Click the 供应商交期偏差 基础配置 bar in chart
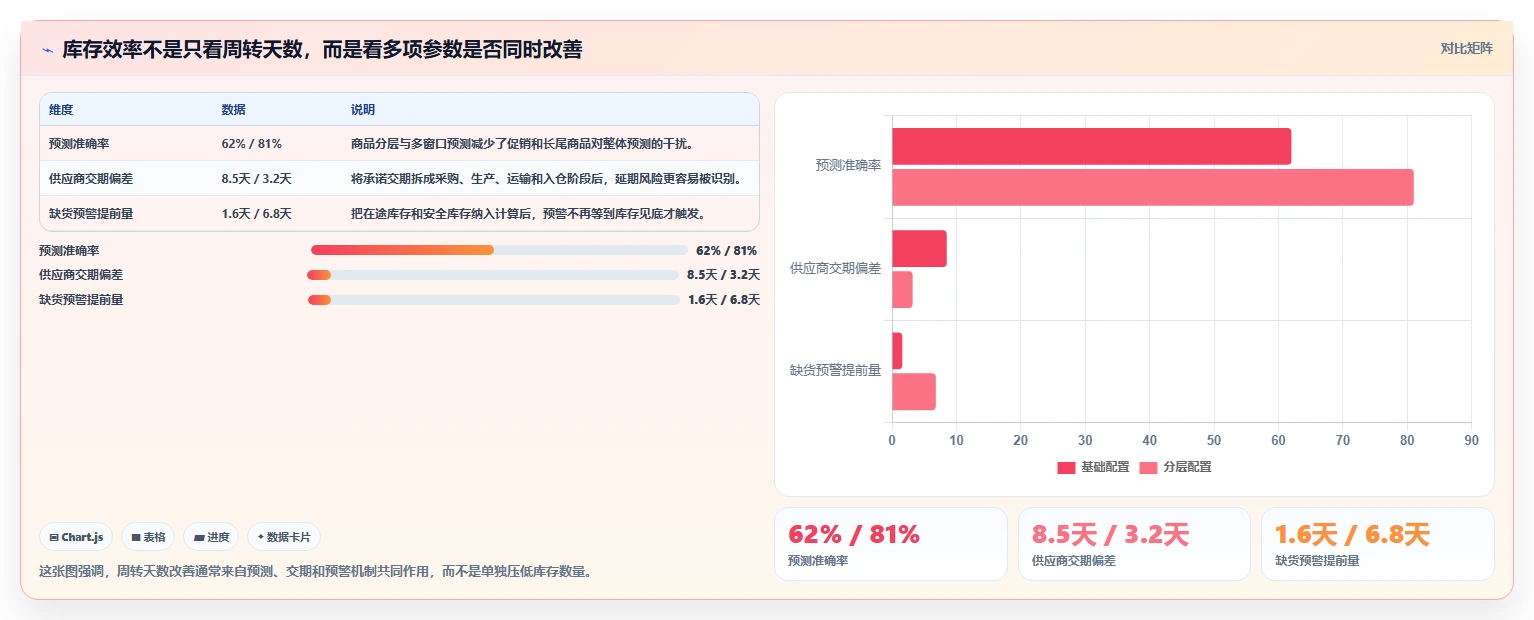 [x=919, y=249]
